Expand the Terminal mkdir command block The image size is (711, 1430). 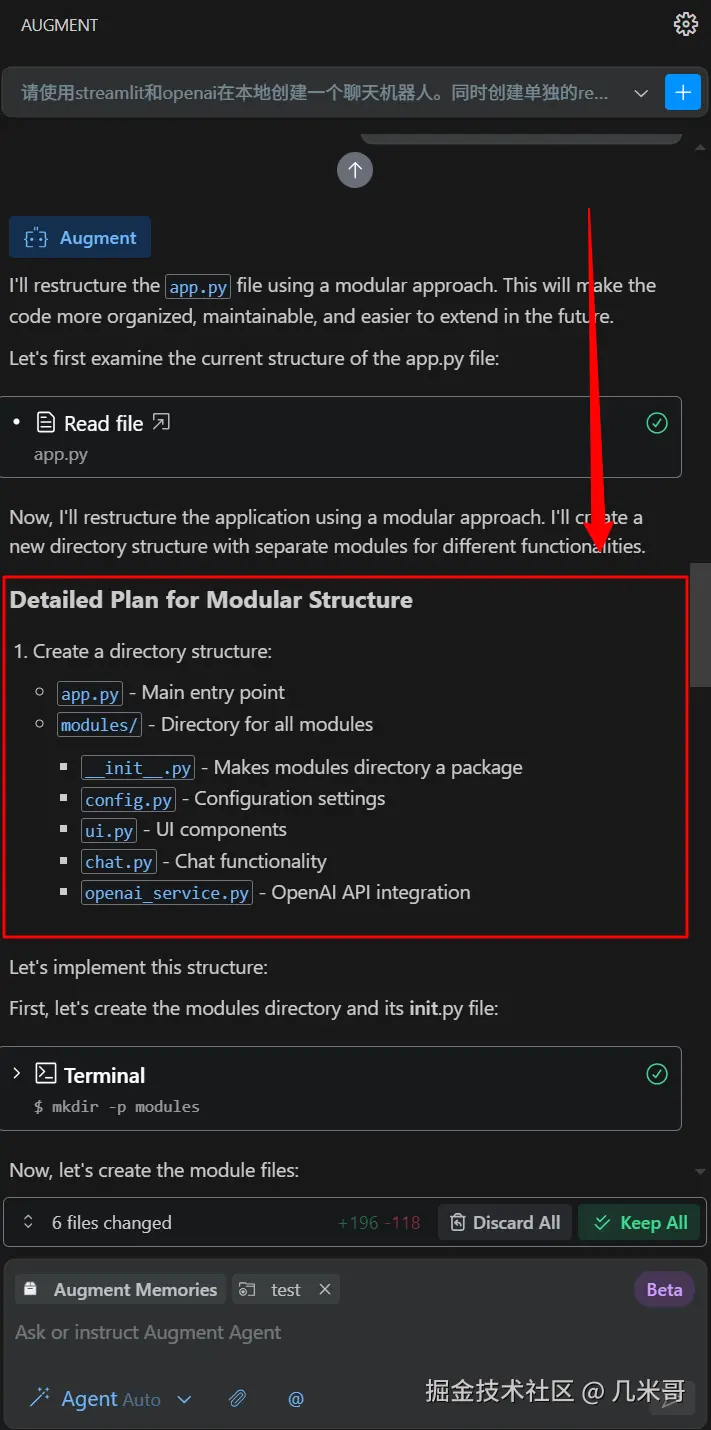tap(17, 1074)
